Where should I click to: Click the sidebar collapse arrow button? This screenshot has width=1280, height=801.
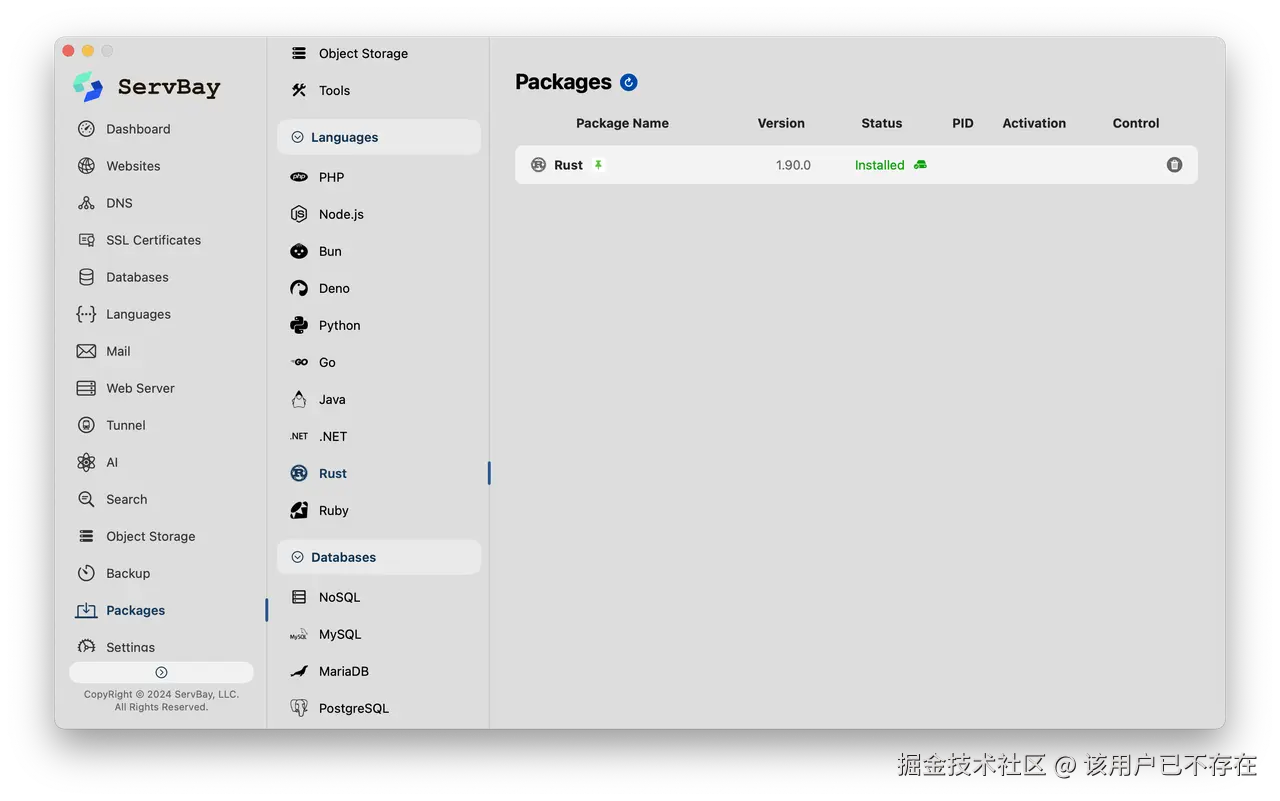click(x=161, y=672)
